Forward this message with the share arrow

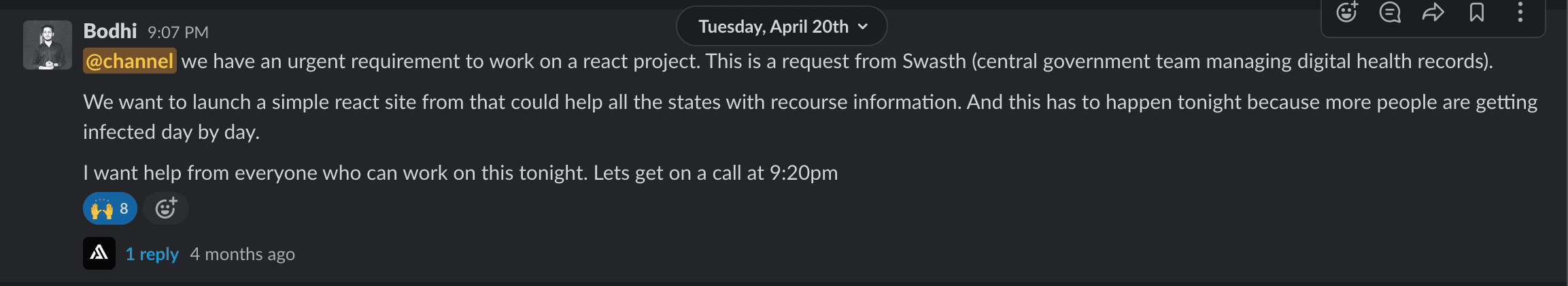click(1433, 12)
